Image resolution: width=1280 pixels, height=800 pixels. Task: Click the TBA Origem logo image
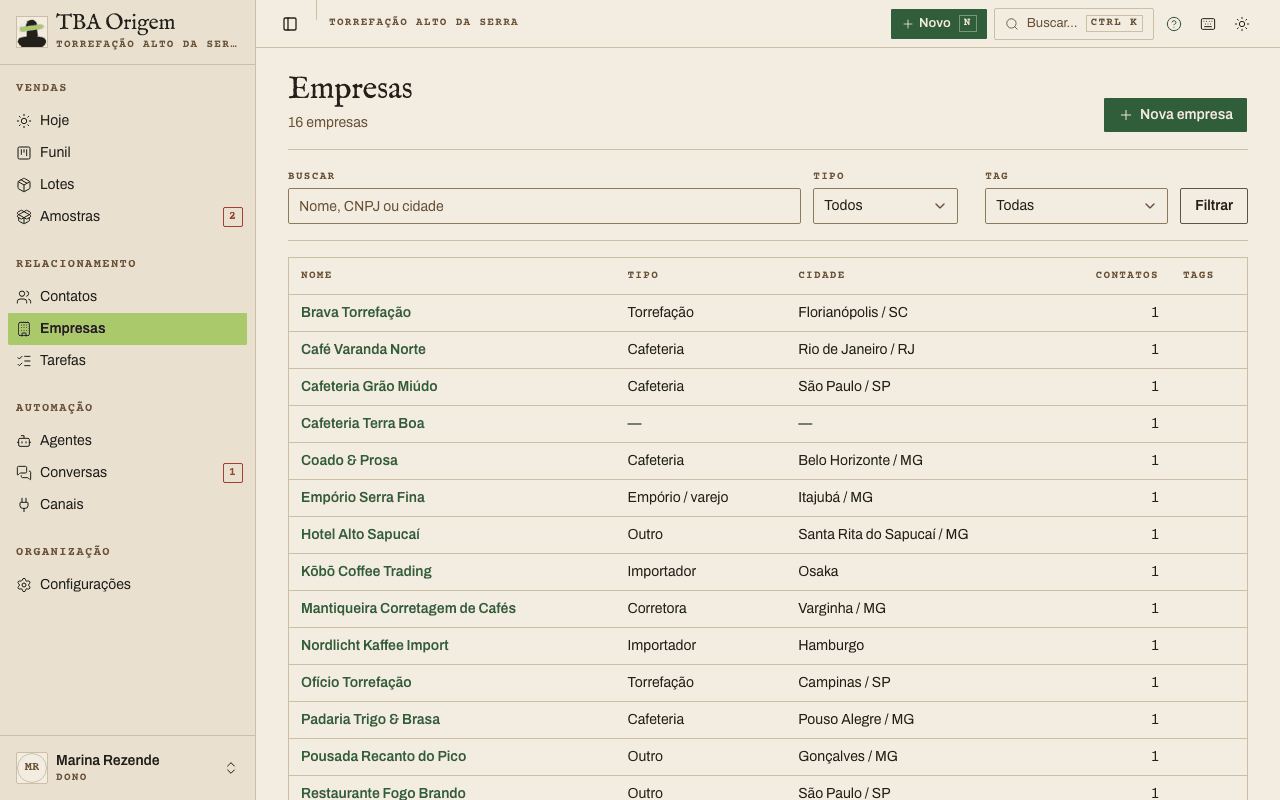pos(32,32)
